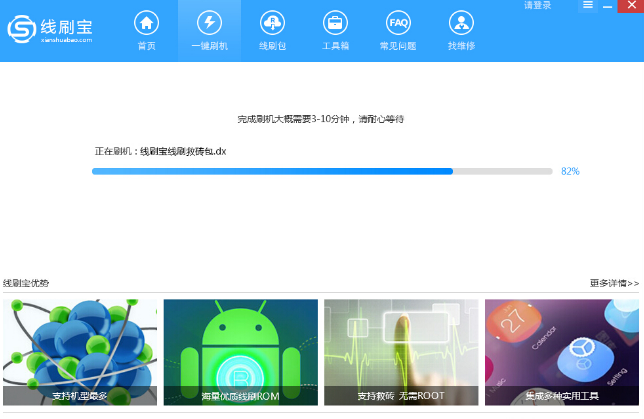
Task: Open 一键刷机 lightning bolt tab
Action: [209, 29]
